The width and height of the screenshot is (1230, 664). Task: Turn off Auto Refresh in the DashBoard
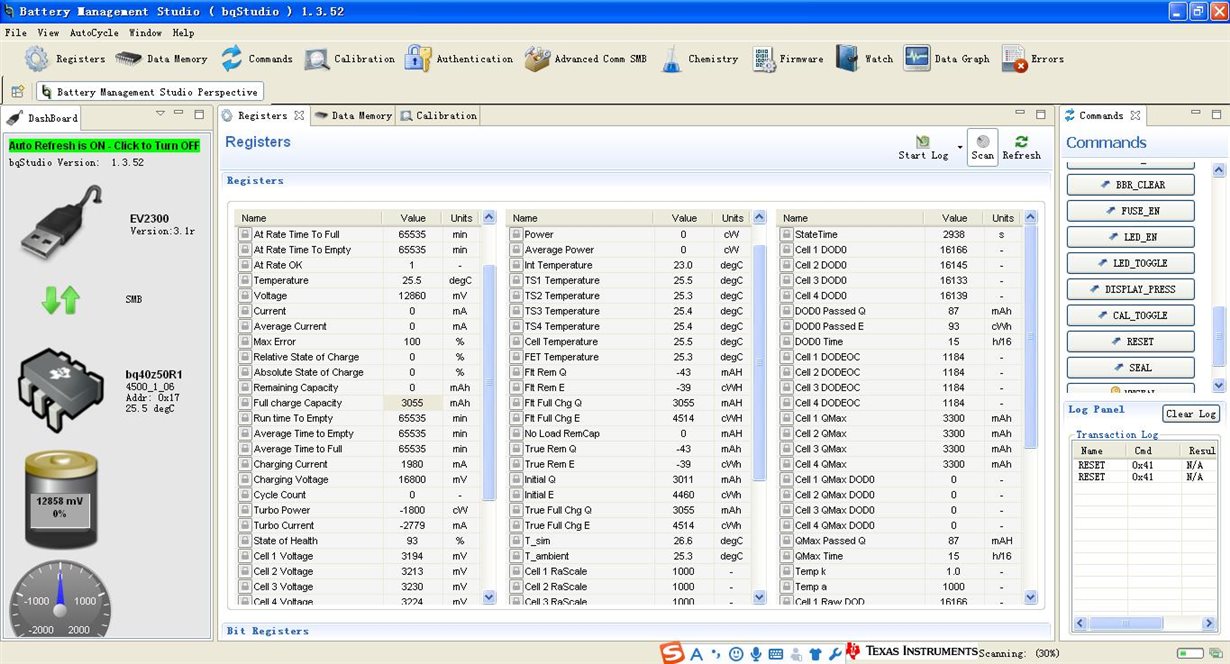(x=104, y=146)
